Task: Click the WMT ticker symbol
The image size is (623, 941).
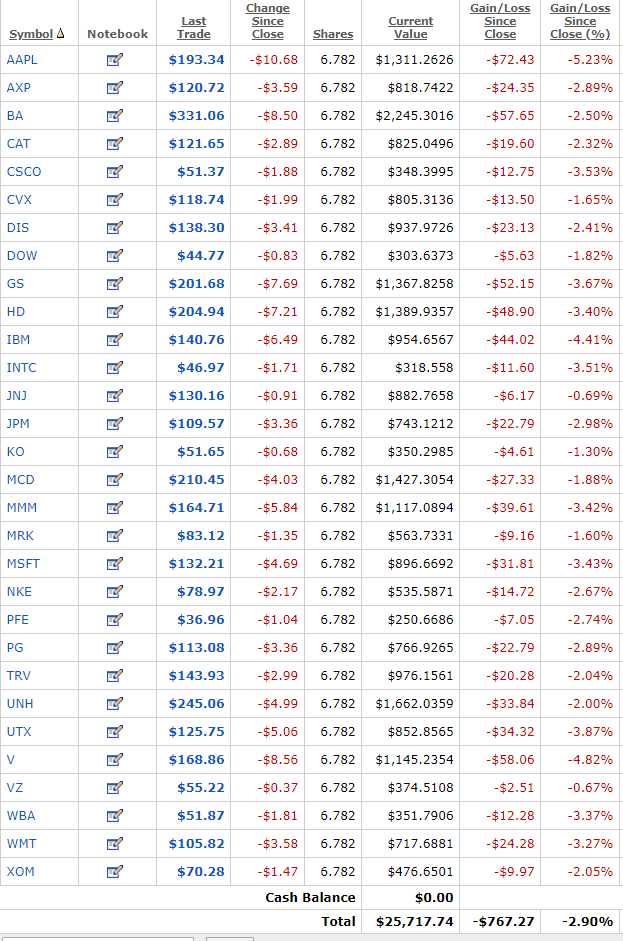Action: pos(20,844)
